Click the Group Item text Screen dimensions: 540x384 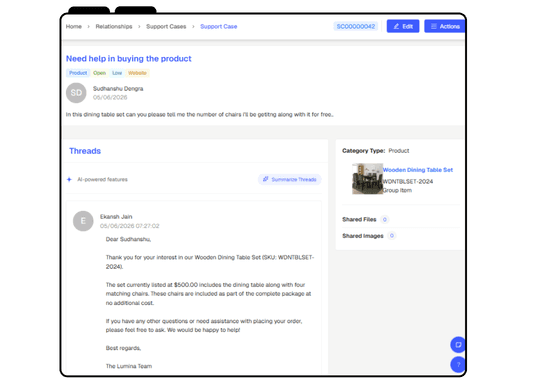(397, 190)
